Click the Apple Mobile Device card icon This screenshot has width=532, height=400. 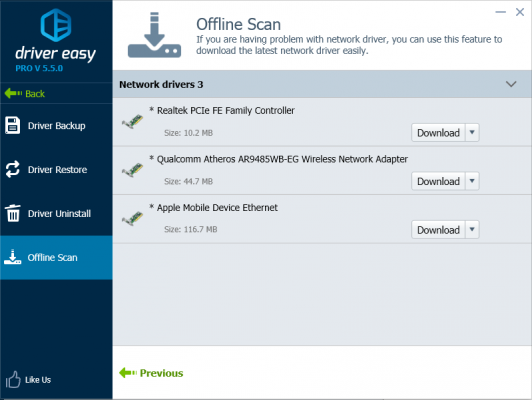click(133, 218)
